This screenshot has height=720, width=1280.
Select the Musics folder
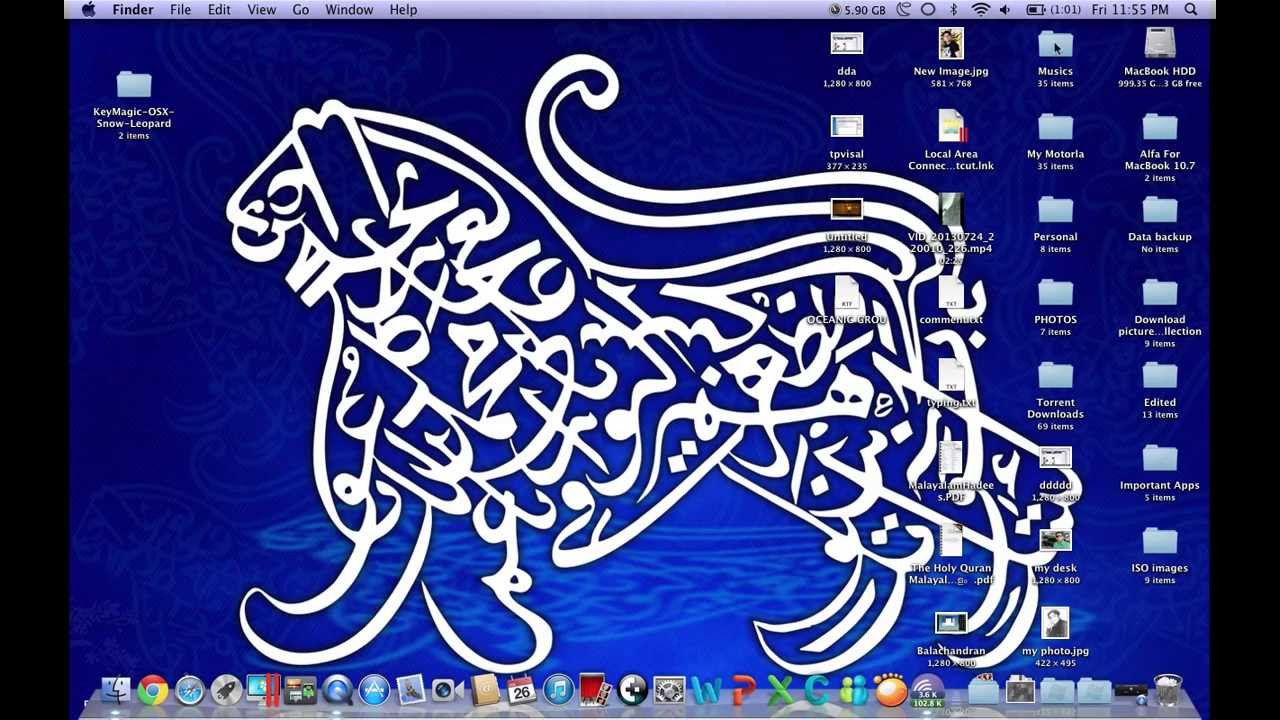(x=1055, y=45)
